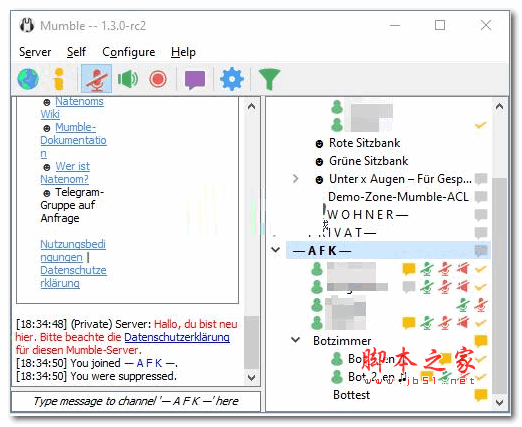Click scroll-down arrow of chat log panel
Screen dimensions: 522x427
click(251, 377)
